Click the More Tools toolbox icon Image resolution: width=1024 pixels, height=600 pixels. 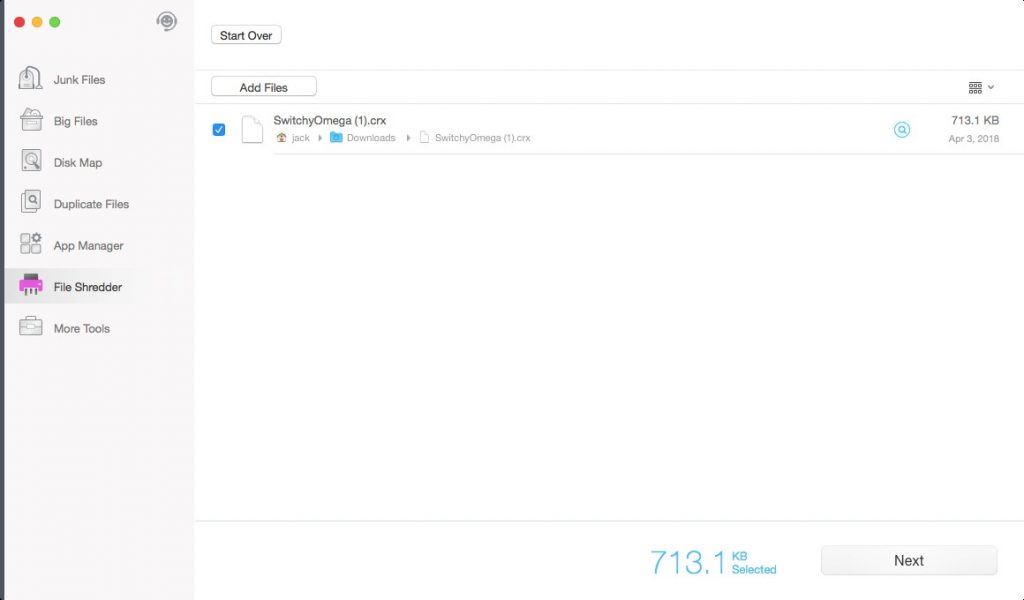tap(30, 327)
